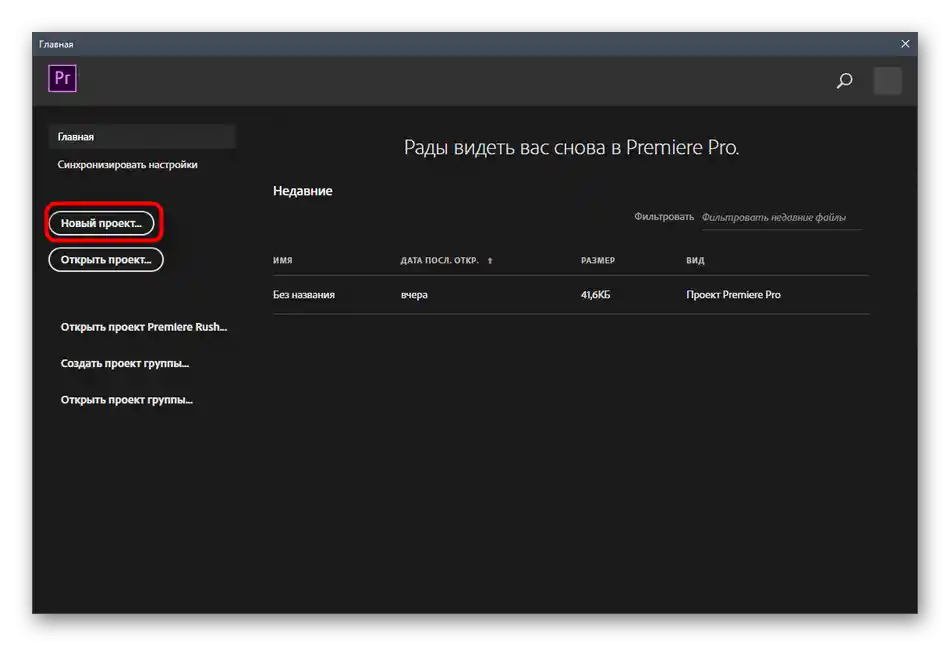This screenshot has height=646, width=950.
Task: Click the Недавние heading
Action: (x=302, y=191)
